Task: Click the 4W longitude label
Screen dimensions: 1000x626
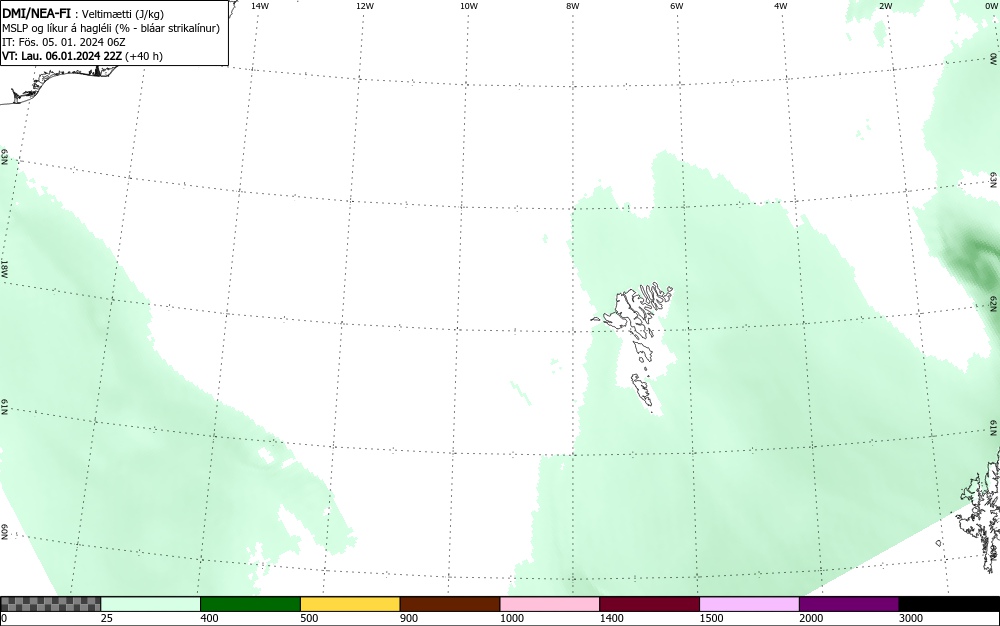Action: coord(781,6)
